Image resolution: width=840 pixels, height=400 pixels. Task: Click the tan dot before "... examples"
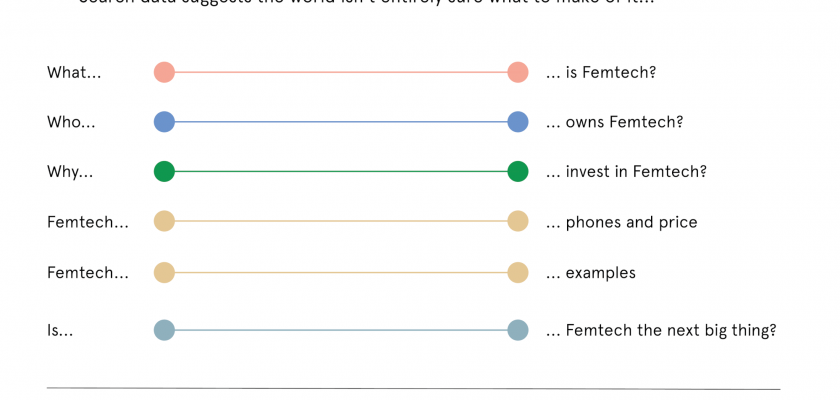[x=517, y=272]
